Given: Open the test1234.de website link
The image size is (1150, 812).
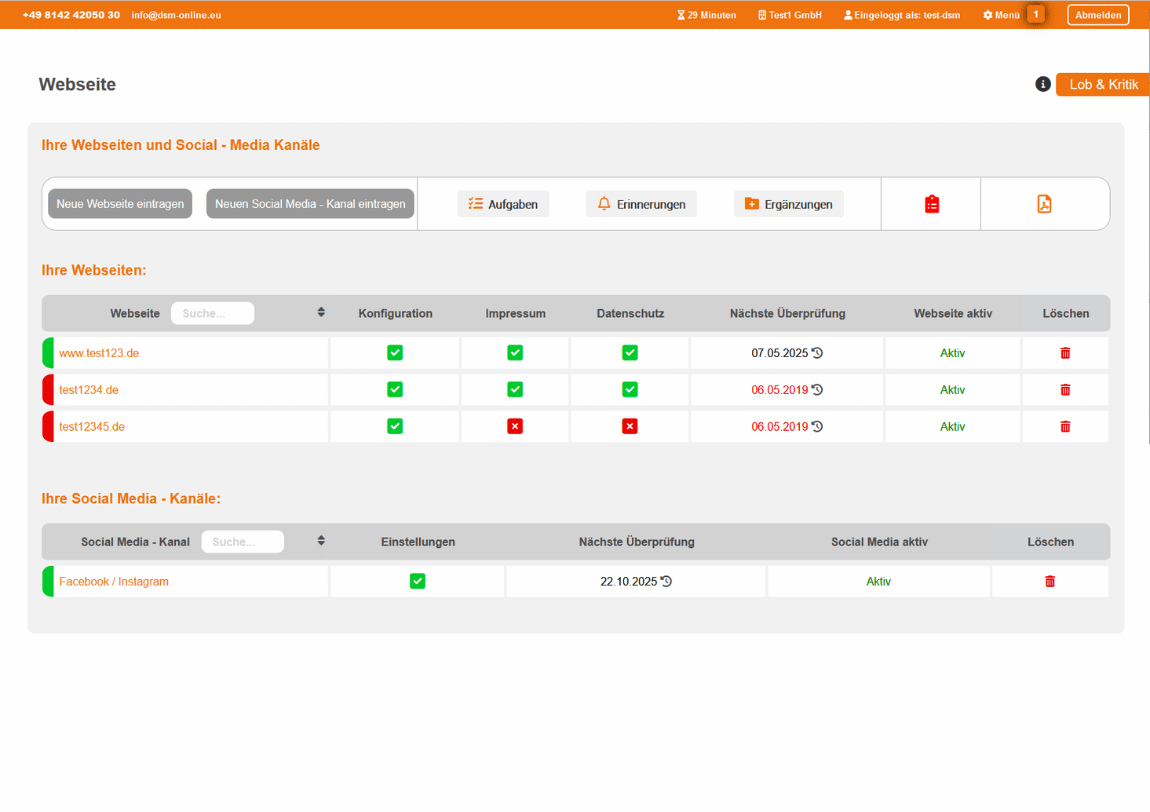Looking at the screenshot, I should click(89, 390).
